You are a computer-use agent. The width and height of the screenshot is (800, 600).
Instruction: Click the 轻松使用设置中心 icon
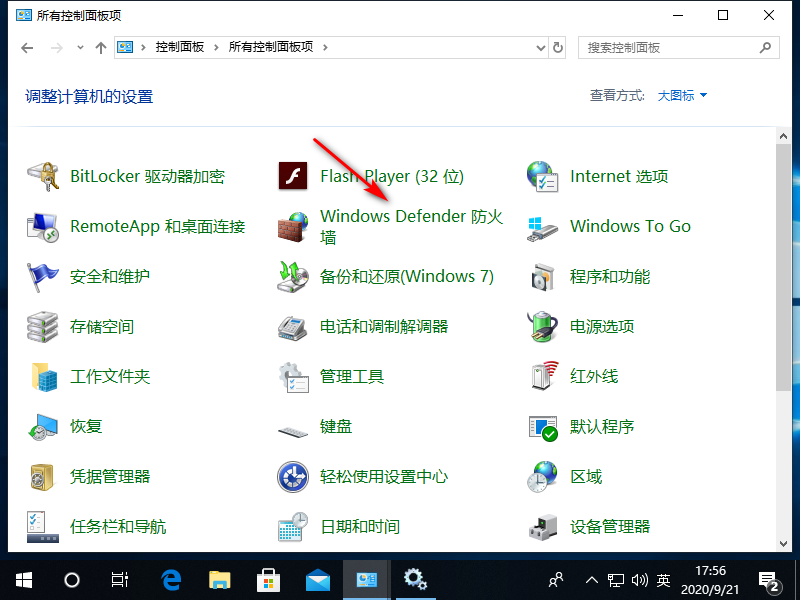(291, 477)
